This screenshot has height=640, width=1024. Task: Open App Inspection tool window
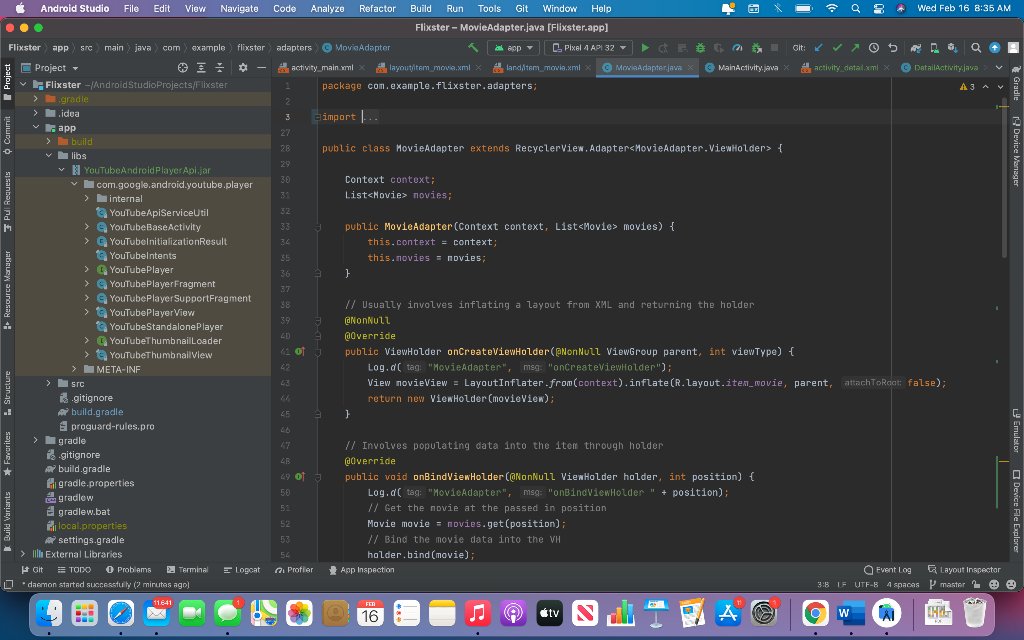pos(361,569)
